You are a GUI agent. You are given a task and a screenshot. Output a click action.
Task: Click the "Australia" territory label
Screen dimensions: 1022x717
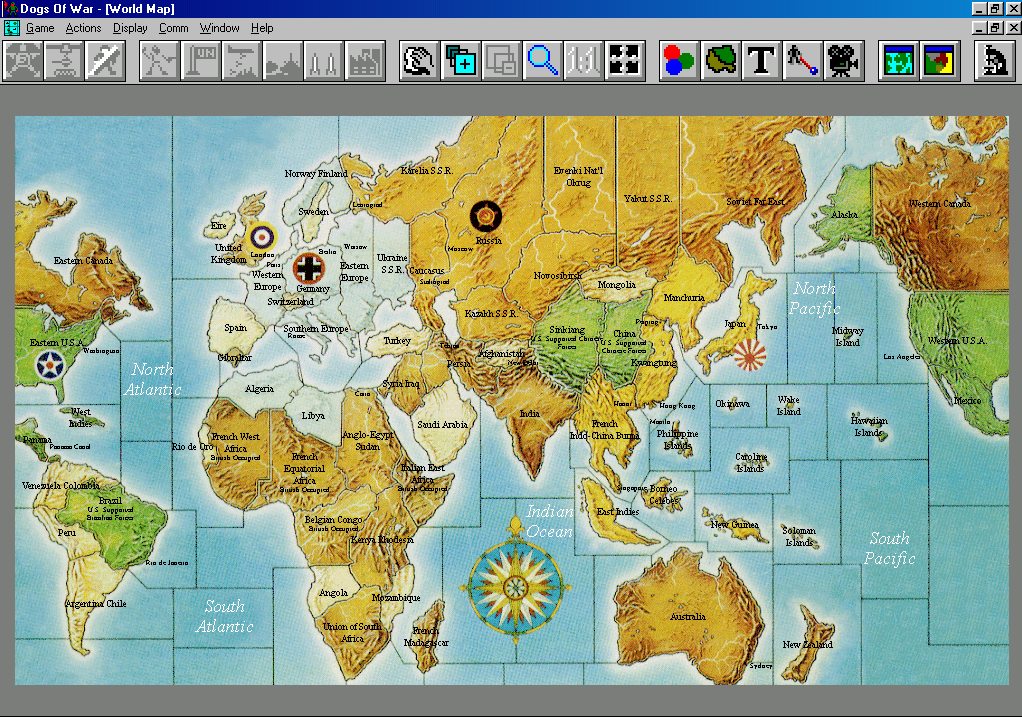(688, 617)
